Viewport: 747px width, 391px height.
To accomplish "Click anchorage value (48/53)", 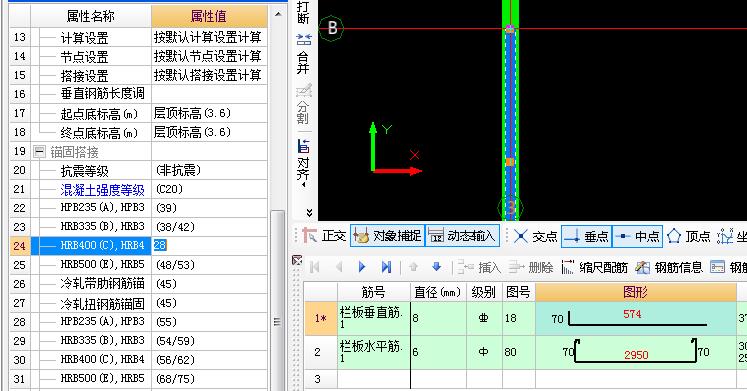I will (209, 265).
